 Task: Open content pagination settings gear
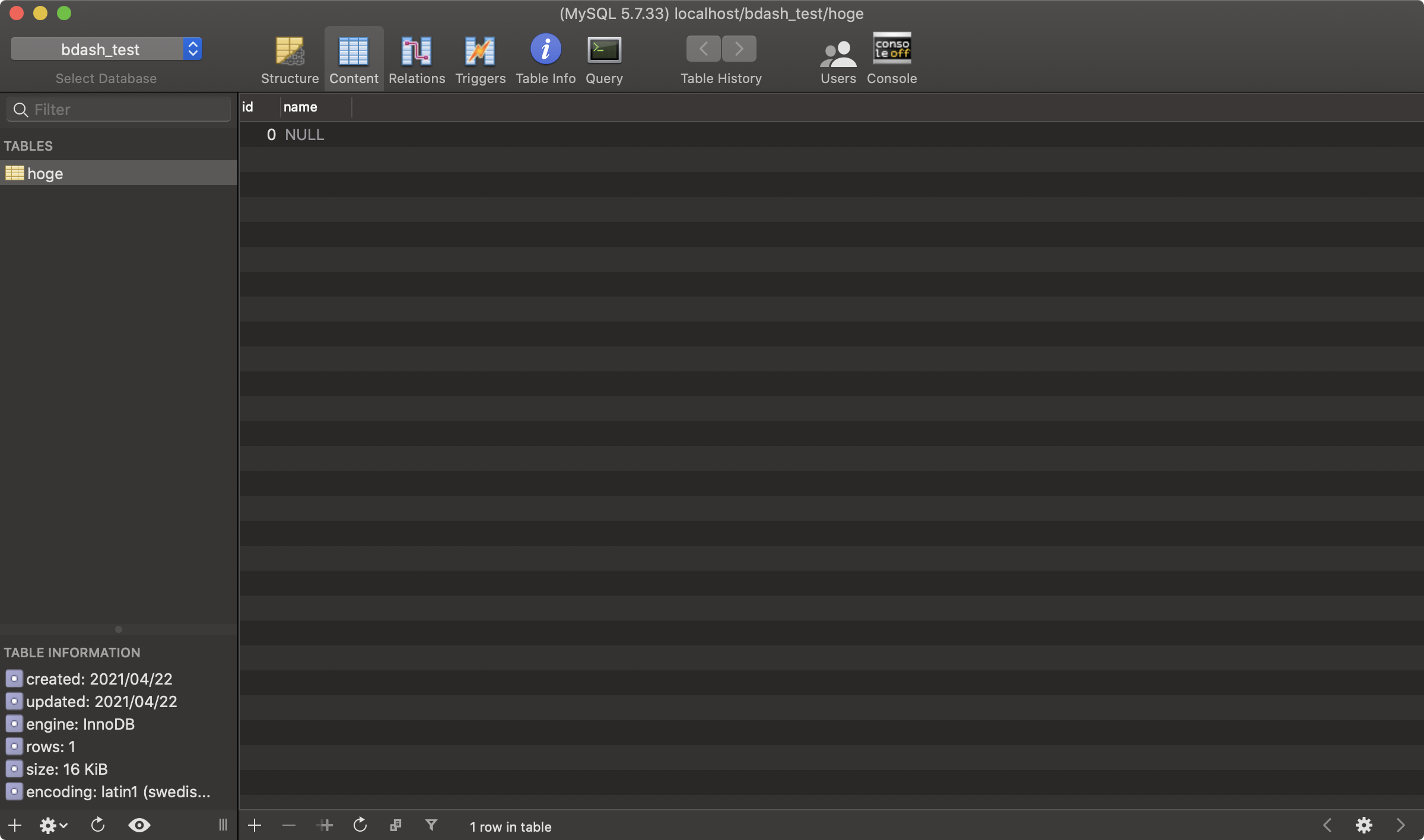click(1363, 825)
